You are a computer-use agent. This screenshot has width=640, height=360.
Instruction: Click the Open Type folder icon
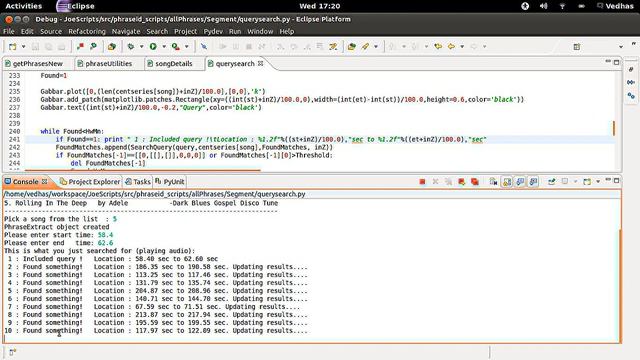(x=351, y=47)
